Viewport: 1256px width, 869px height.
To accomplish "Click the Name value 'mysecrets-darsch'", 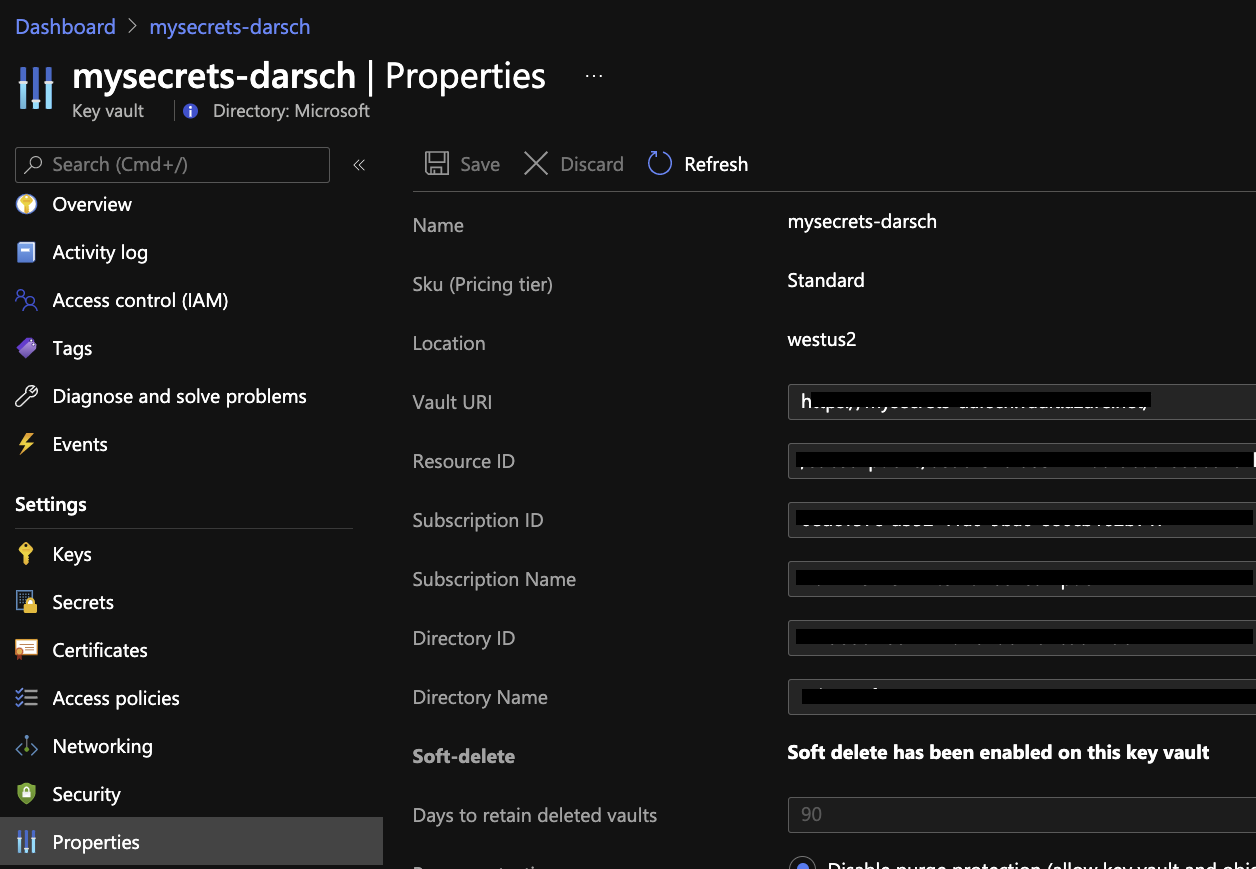I will pos(862,221).
